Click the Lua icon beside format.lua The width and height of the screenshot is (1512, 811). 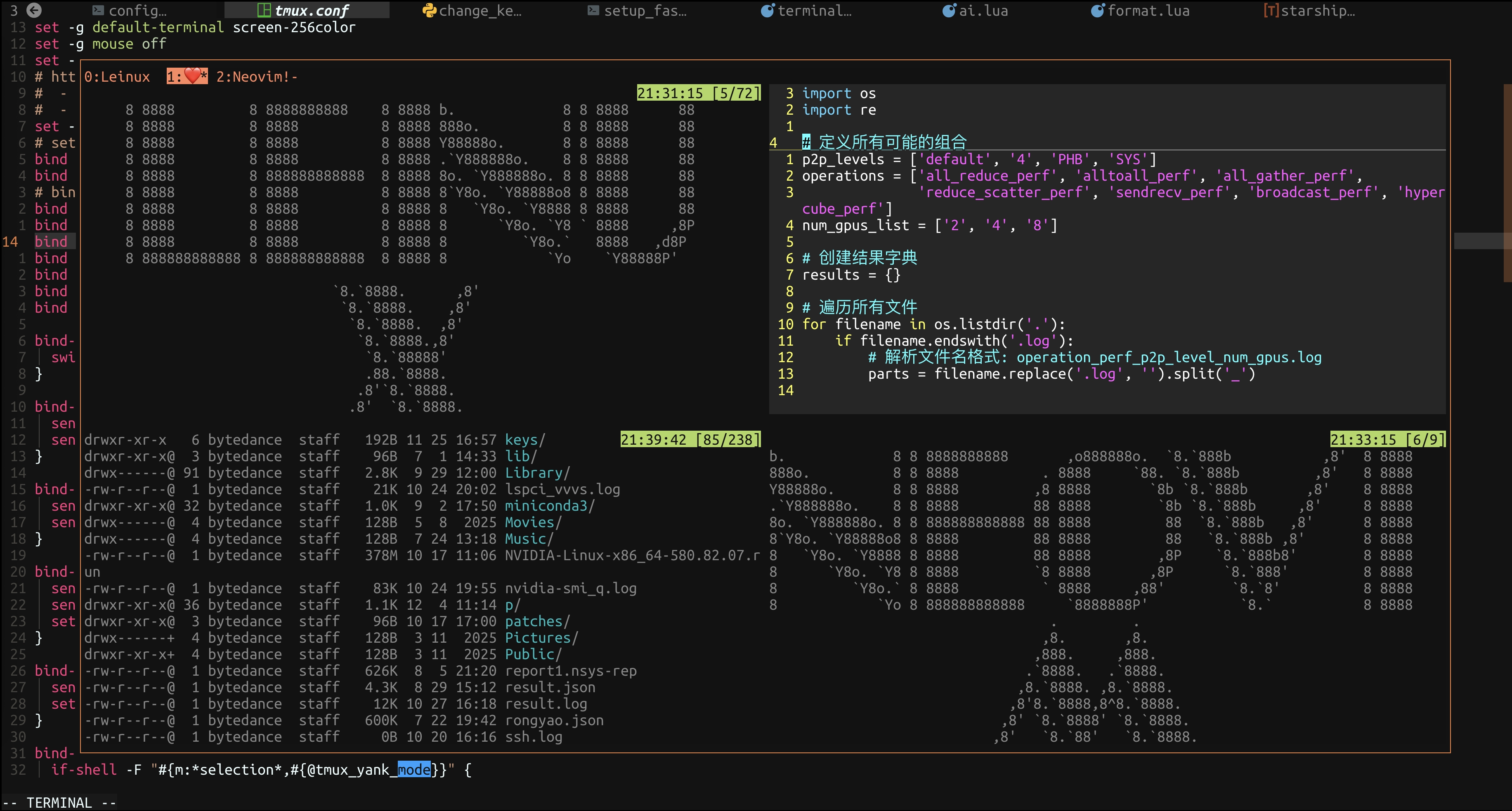(x=1097, y=11)
